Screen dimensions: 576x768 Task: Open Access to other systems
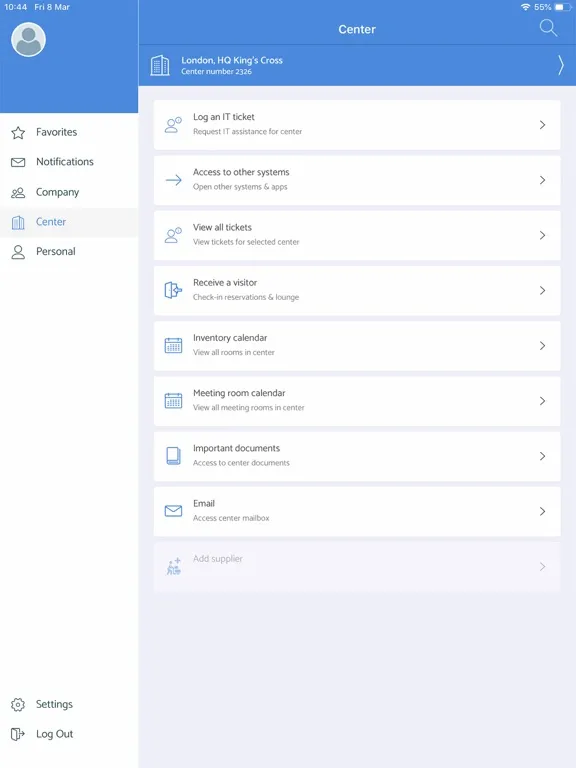pyautogui.click(x=357, y=180)
